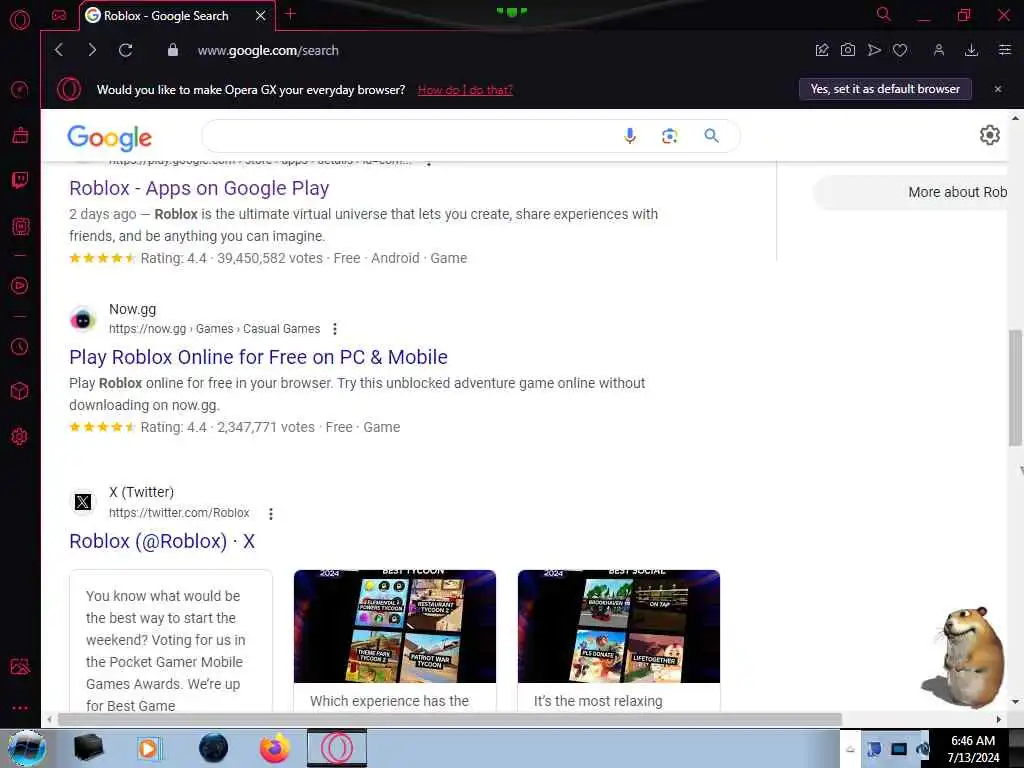
Task: Click the edit-page pencil toolbar icon
Action: pyautogui.click(x=822, y=50)
